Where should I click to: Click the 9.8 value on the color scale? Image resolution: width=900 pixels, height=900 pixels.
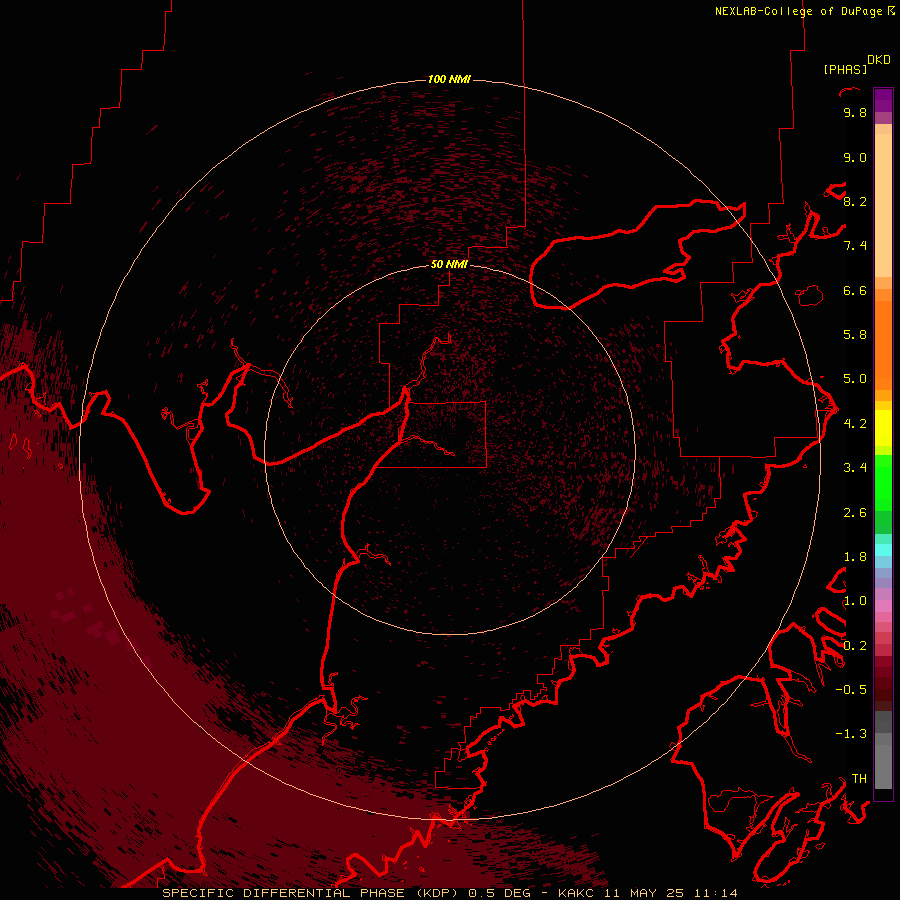(x=855, y=113)
